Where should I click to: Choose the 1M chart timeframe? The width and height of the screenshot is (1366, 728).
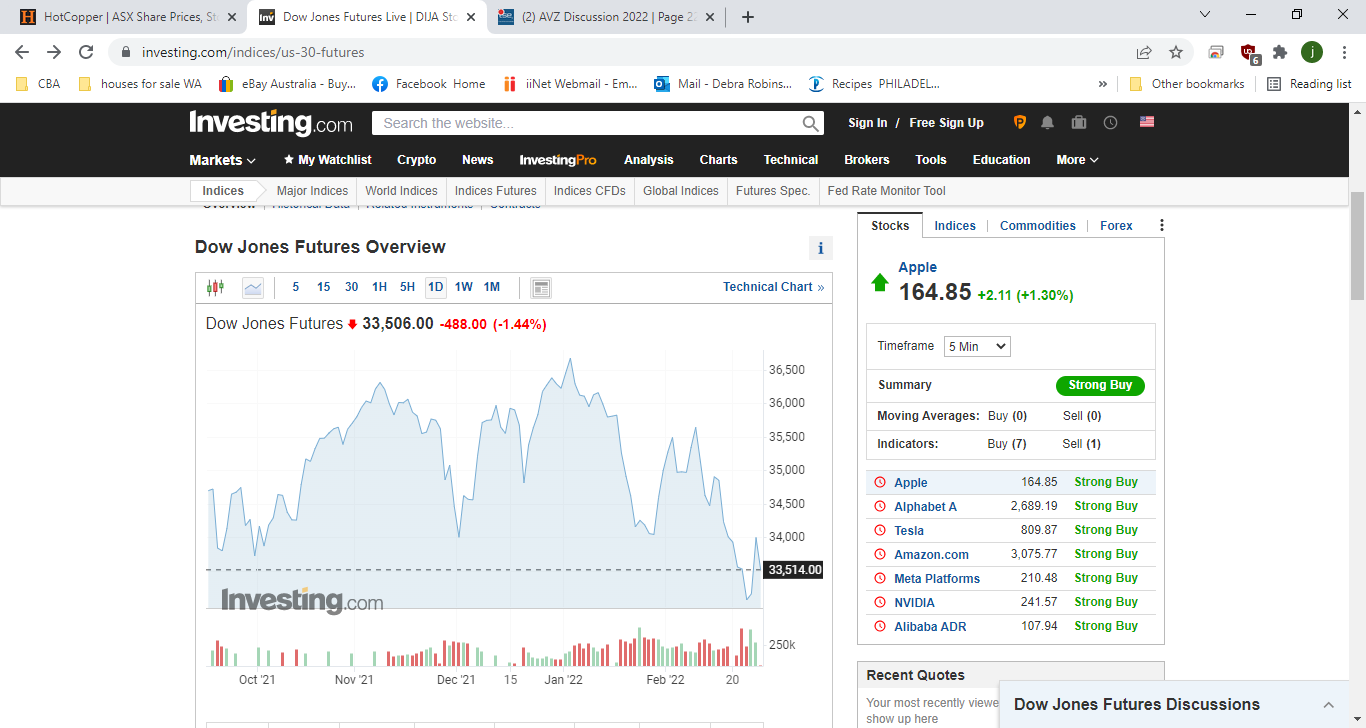(492, 287)
